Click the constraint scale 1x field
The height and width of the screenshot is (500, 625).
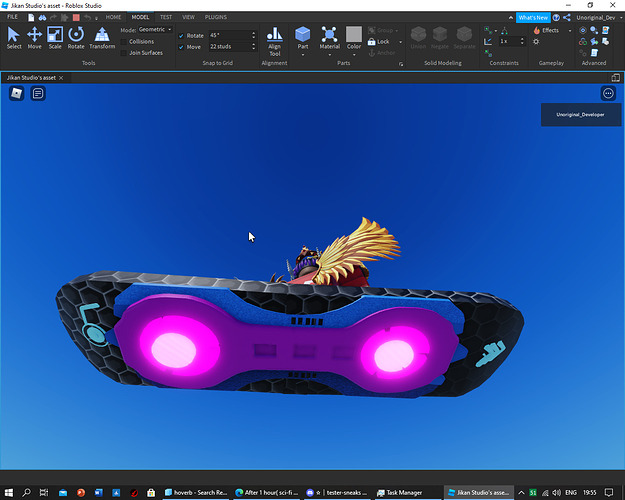tap(512, 41)
